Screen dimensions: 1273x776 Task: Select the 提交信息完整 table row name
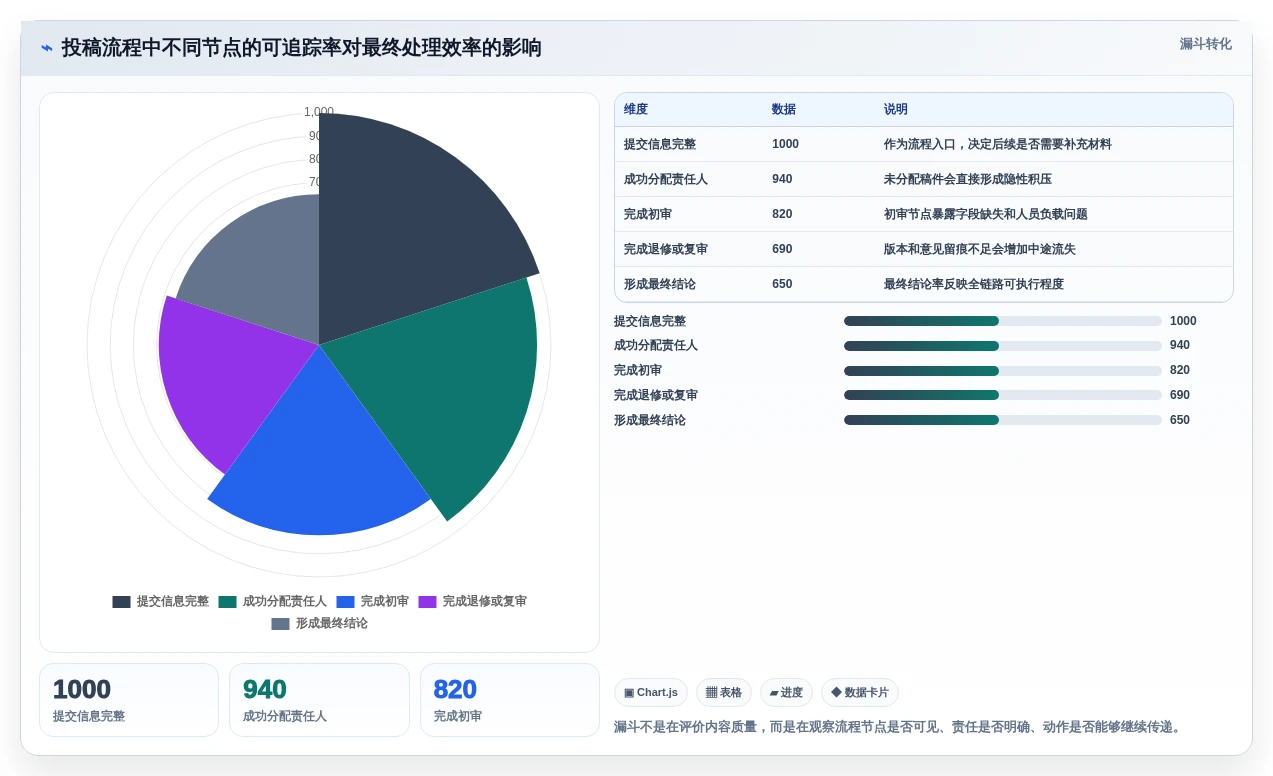pyautogui.click(x=660, y=144)
